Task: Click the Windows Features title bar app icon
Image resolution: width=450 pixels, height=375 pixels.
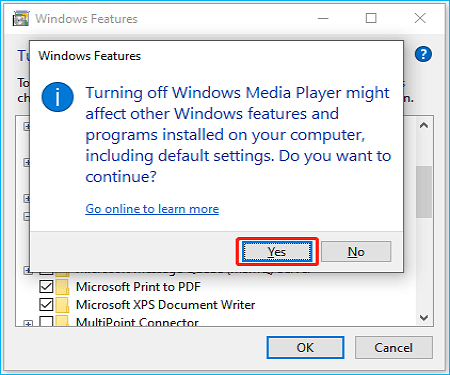Action: 21,18
